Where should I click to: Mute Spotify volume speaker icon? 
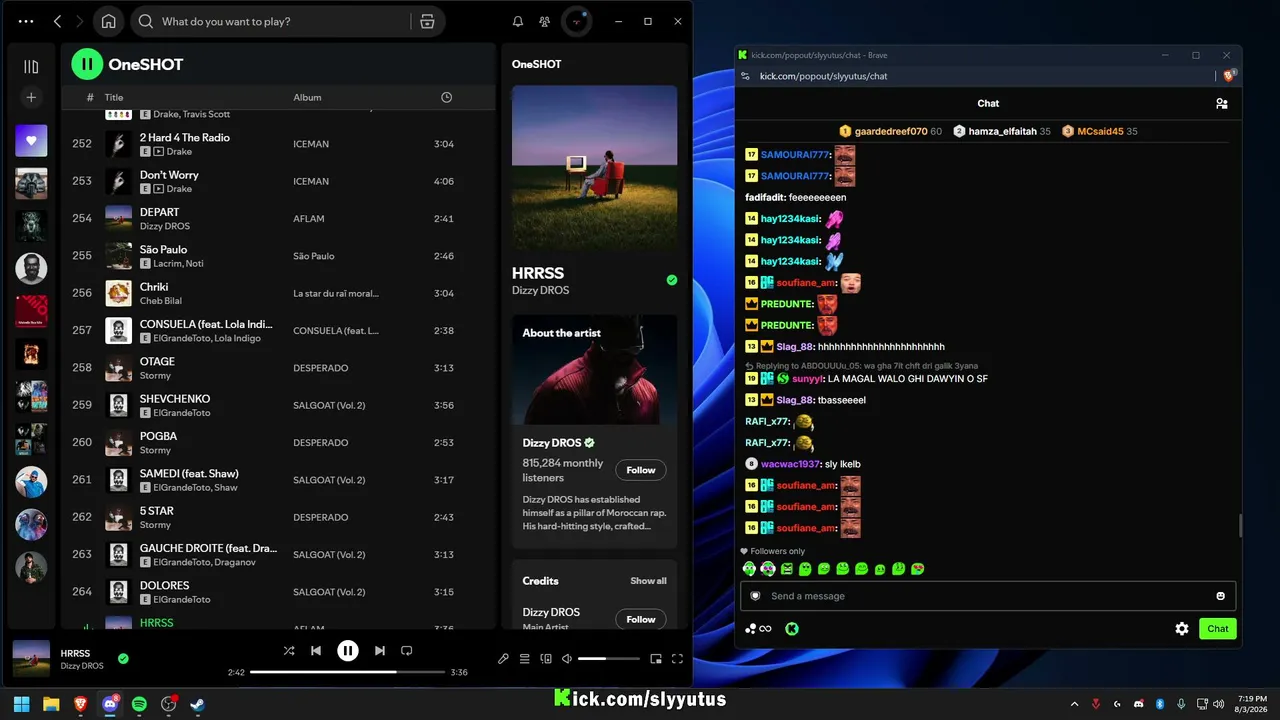[567, 659]
